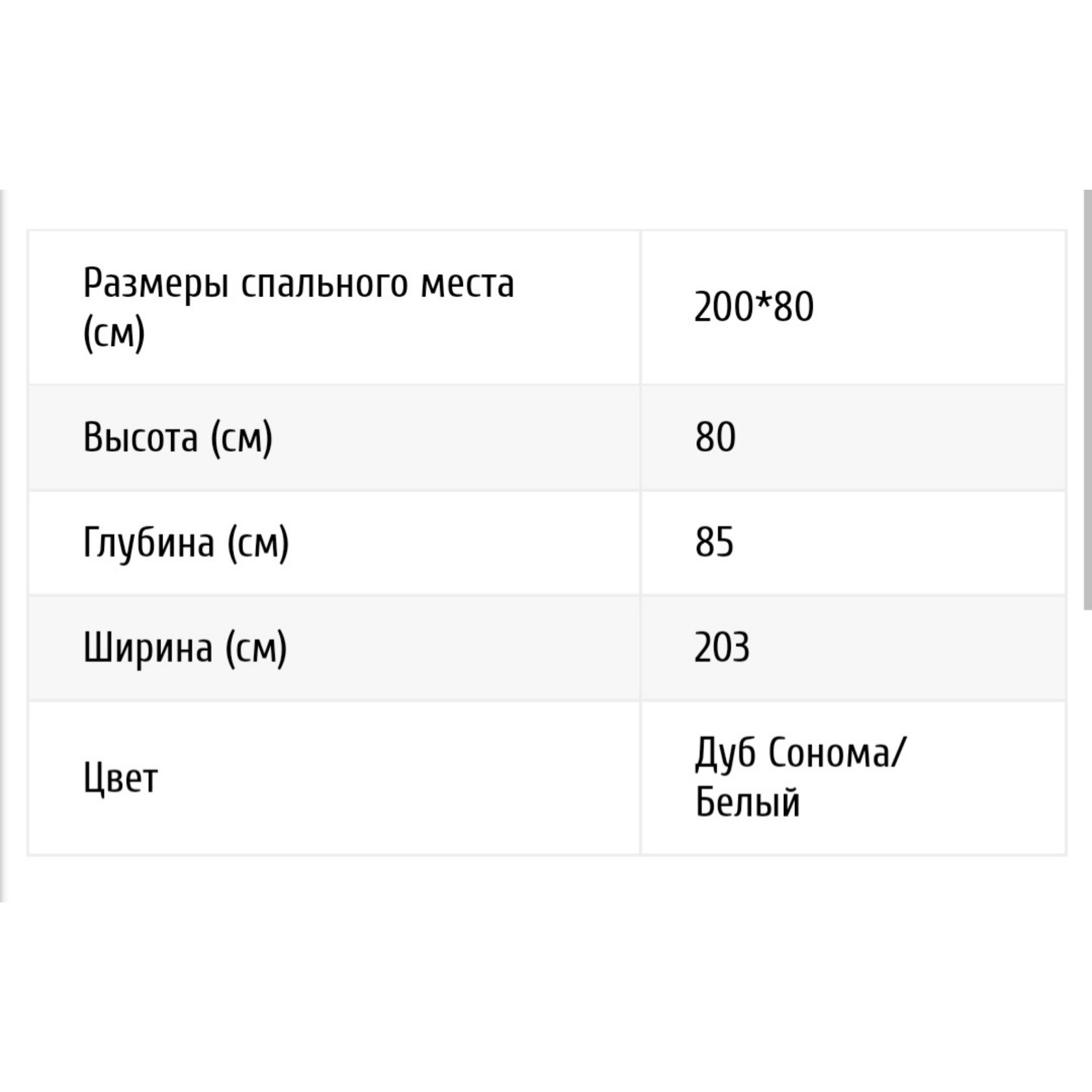Click the word 'Глубина' in the table
This screenshot has height=1092, width=1092.
point(149,543)
